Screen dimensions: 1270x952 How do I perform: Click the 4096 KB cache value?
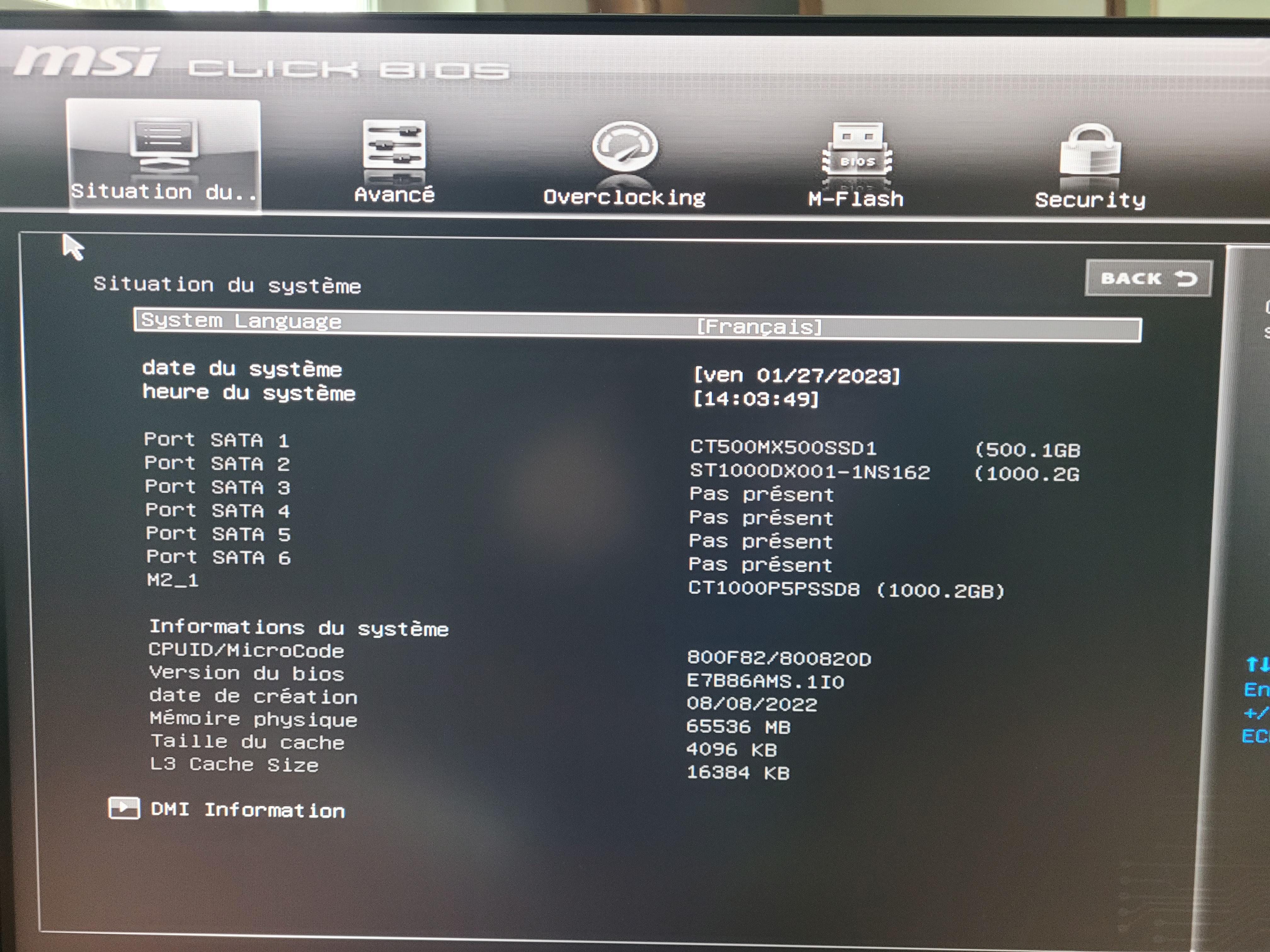pos(731,750)
